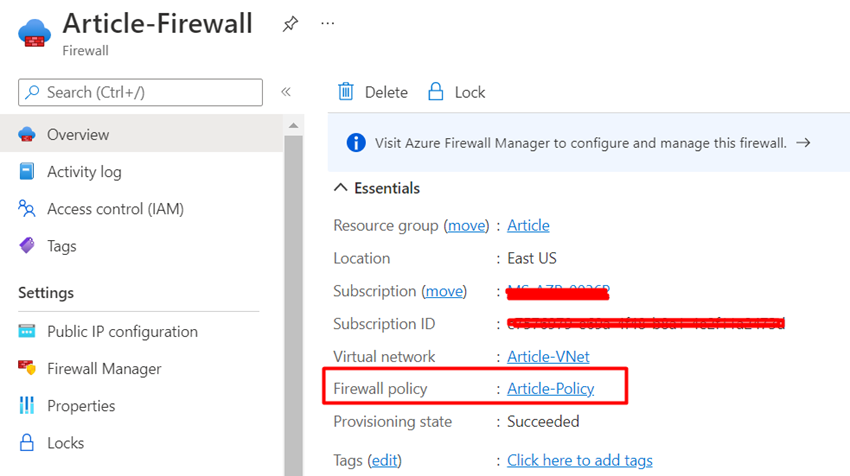The width and height of the screenshot is (850, 476).
Task: Click the banner arrow icon
Action: tap(803, 143)
